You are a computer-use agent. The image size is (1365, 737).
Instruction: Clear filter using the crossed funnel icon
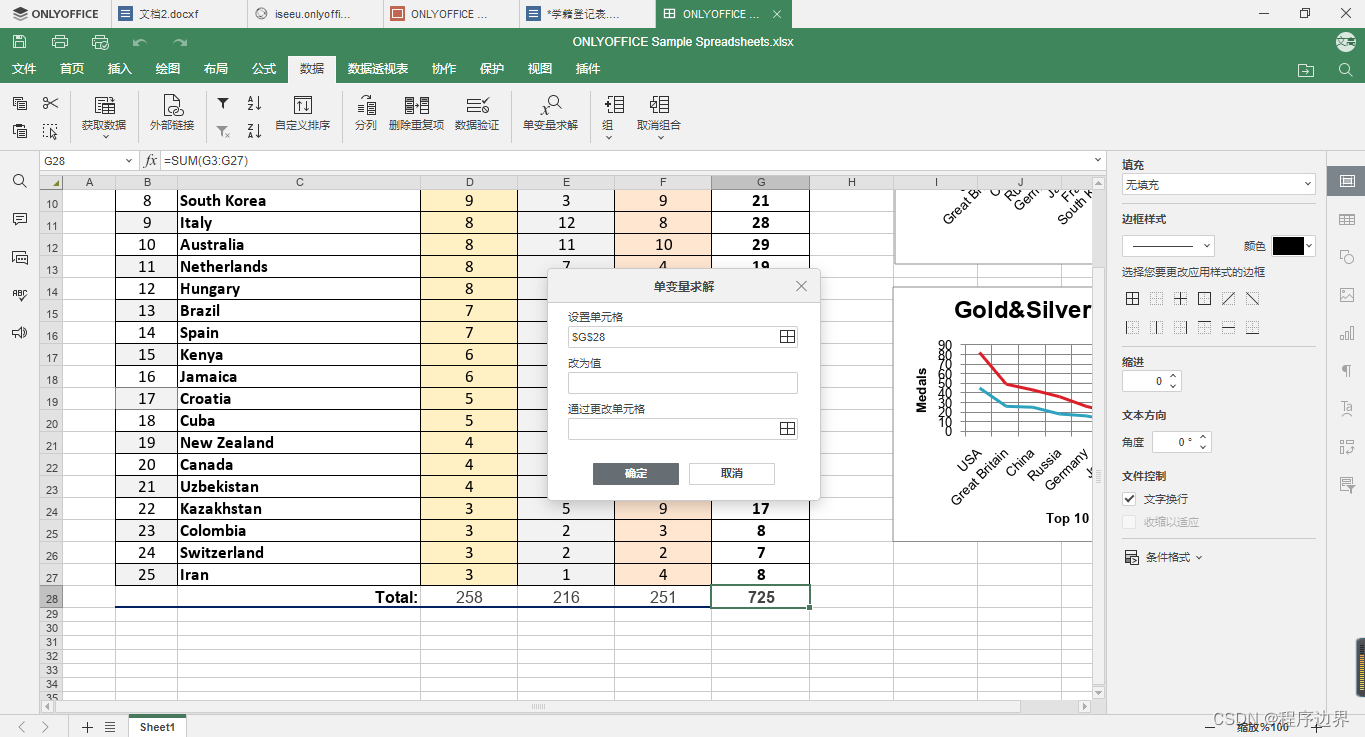(223, 131)
